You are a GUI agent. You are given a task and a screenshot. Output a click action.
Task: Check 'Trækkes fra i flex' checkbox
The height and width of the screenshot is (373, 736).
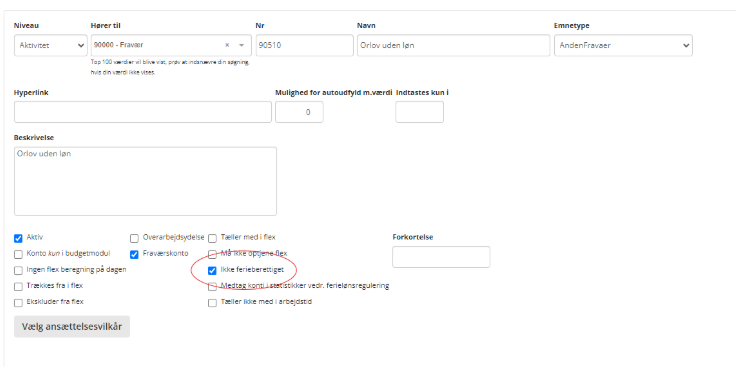click(18, 286)
